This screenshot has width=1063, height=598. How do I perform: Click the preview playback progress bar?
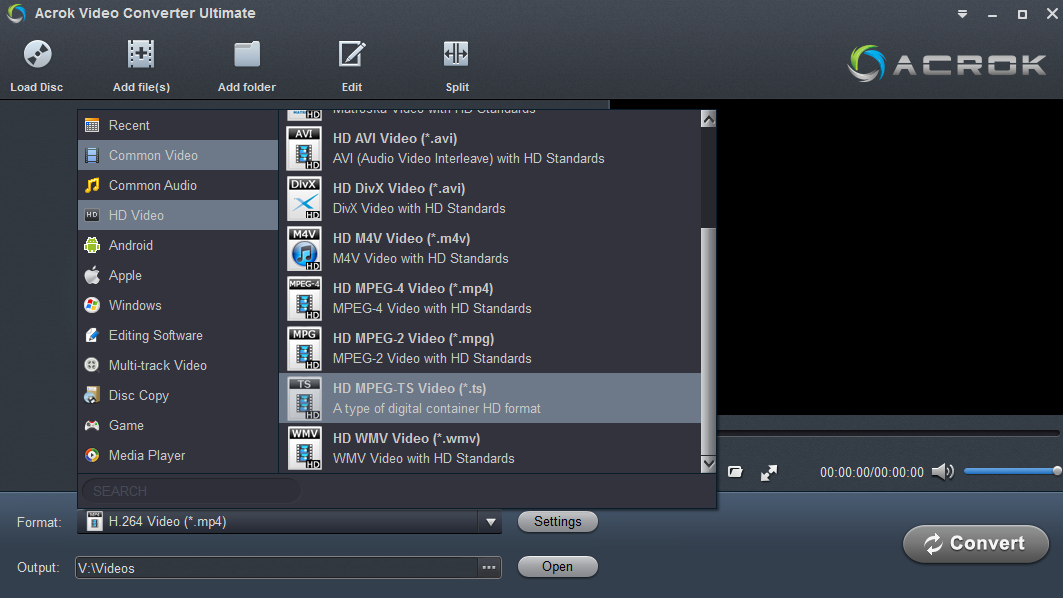[x=888, y=432]
